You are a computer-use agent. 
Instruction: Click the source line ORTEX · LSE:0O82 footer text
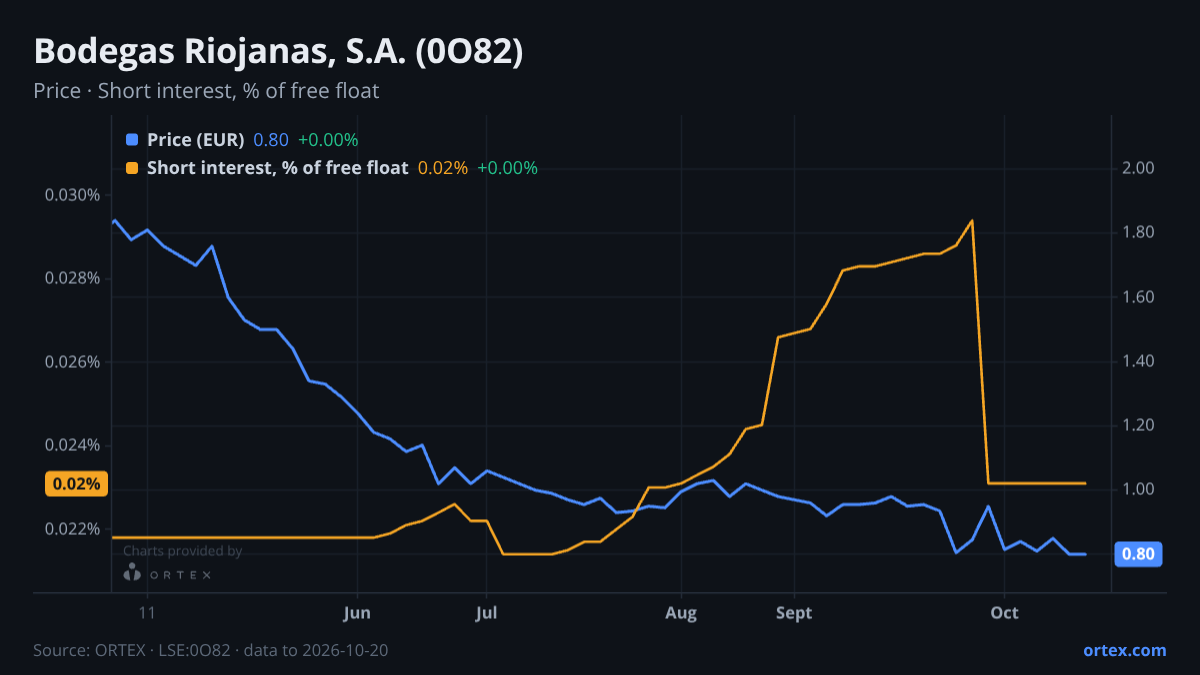tap(210, 650)
